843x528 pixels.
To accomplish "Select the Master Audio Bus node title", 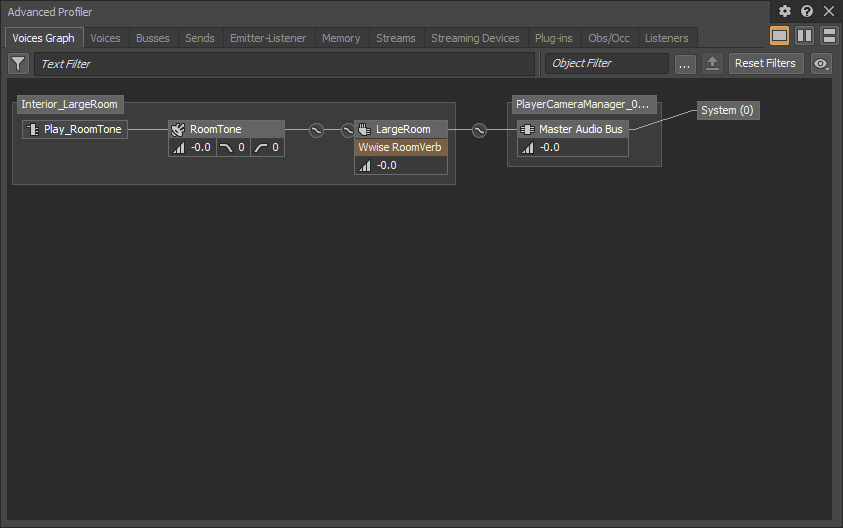I will click(x=581, y=129).
